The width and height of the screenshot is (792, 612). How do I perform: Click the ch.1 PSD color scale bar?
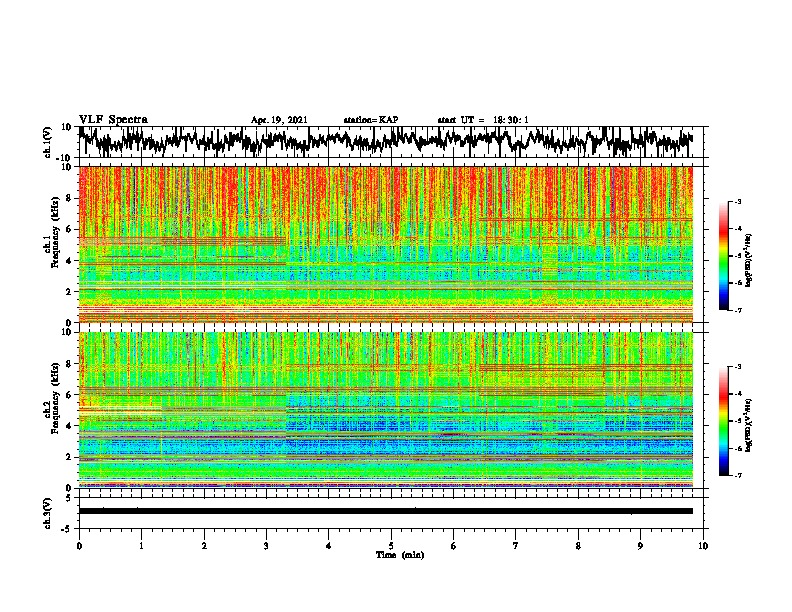pyautogui.click(x=723, y=256)
